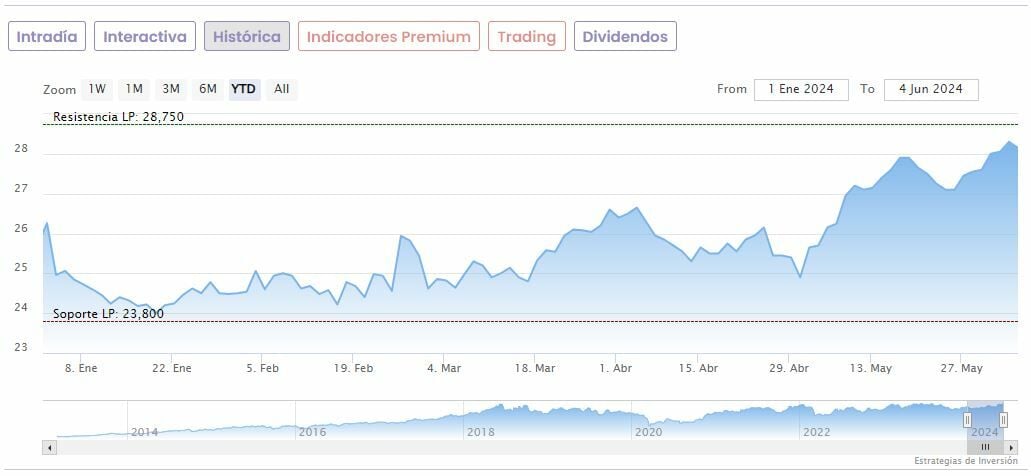Open the Estrategias de Inversión credit link
Screen dimensions: 1031x476
pos(966,461)
